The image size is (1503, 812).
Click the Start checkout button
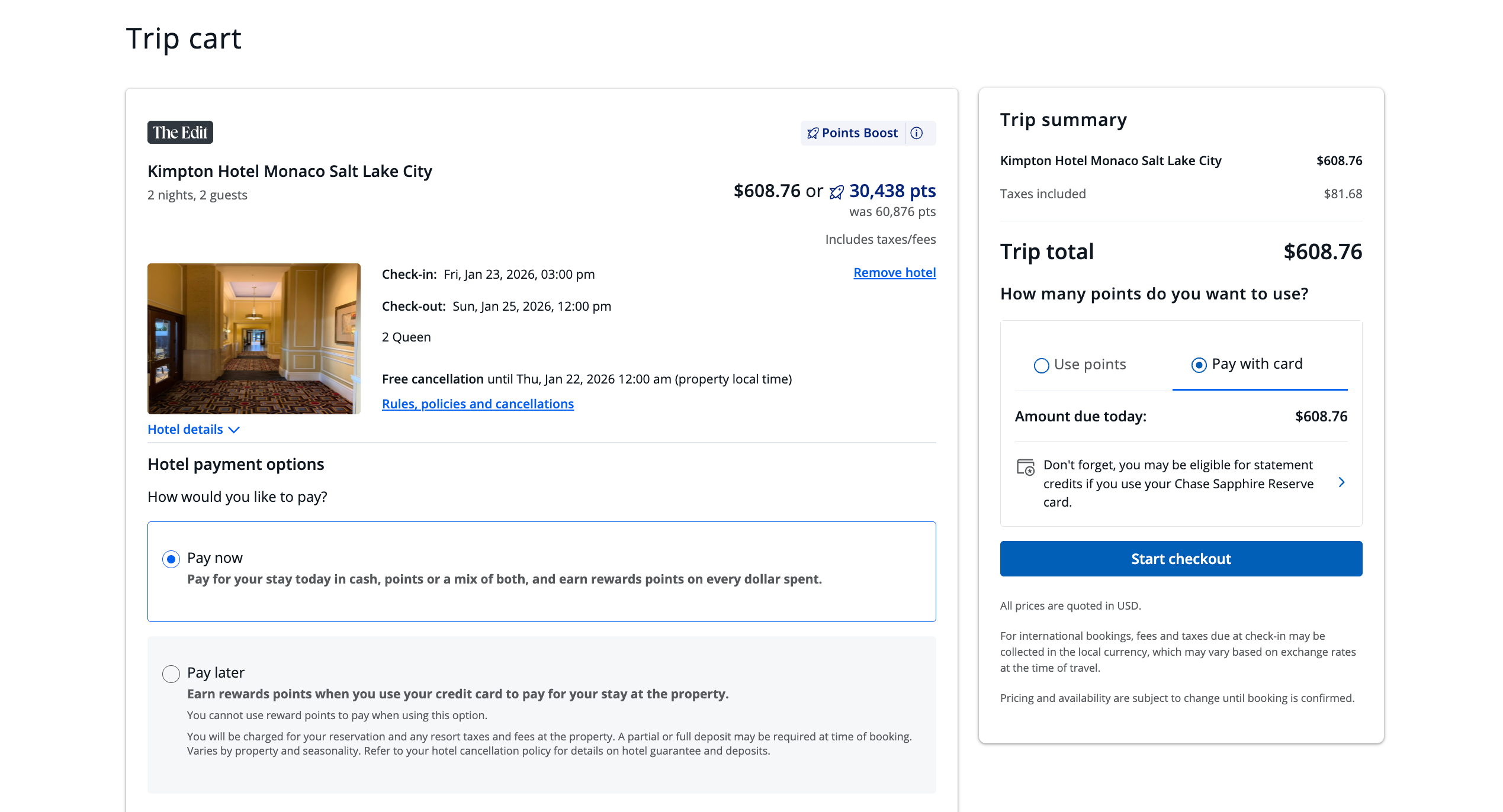point(1181,559)
